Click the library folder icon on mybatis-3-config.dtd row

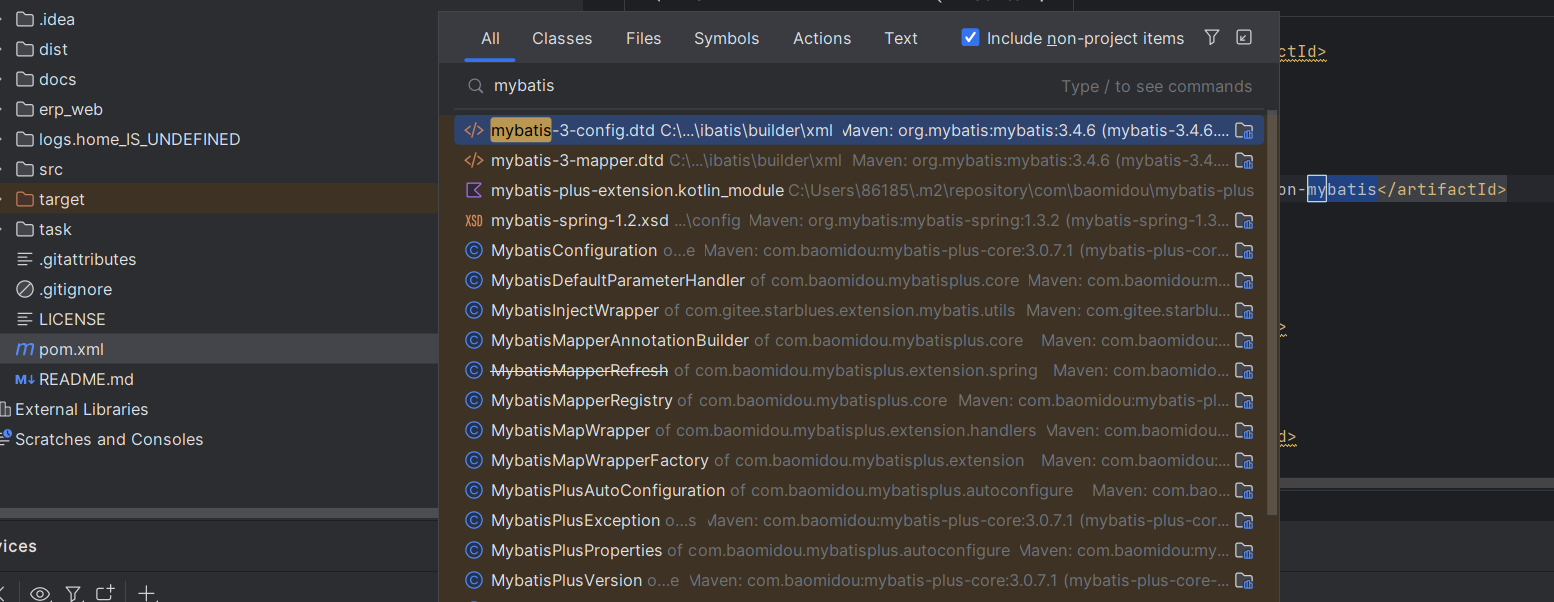coord(1244,130)
